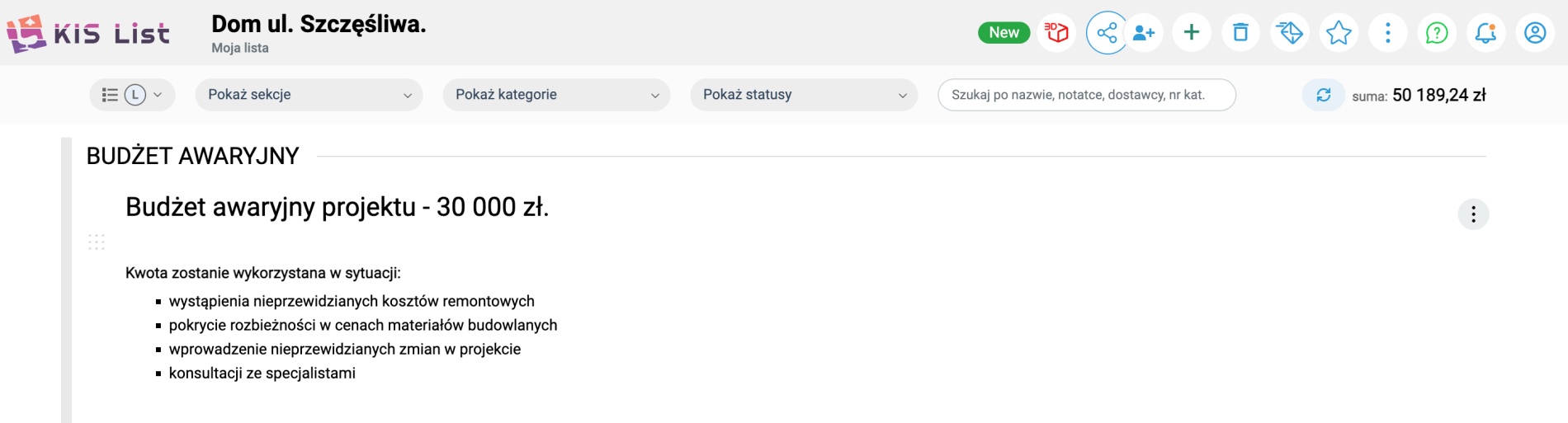This screenshot has height=423, width=1568.
Task: Expand the list view mode selector
Action: coord(132,95)
